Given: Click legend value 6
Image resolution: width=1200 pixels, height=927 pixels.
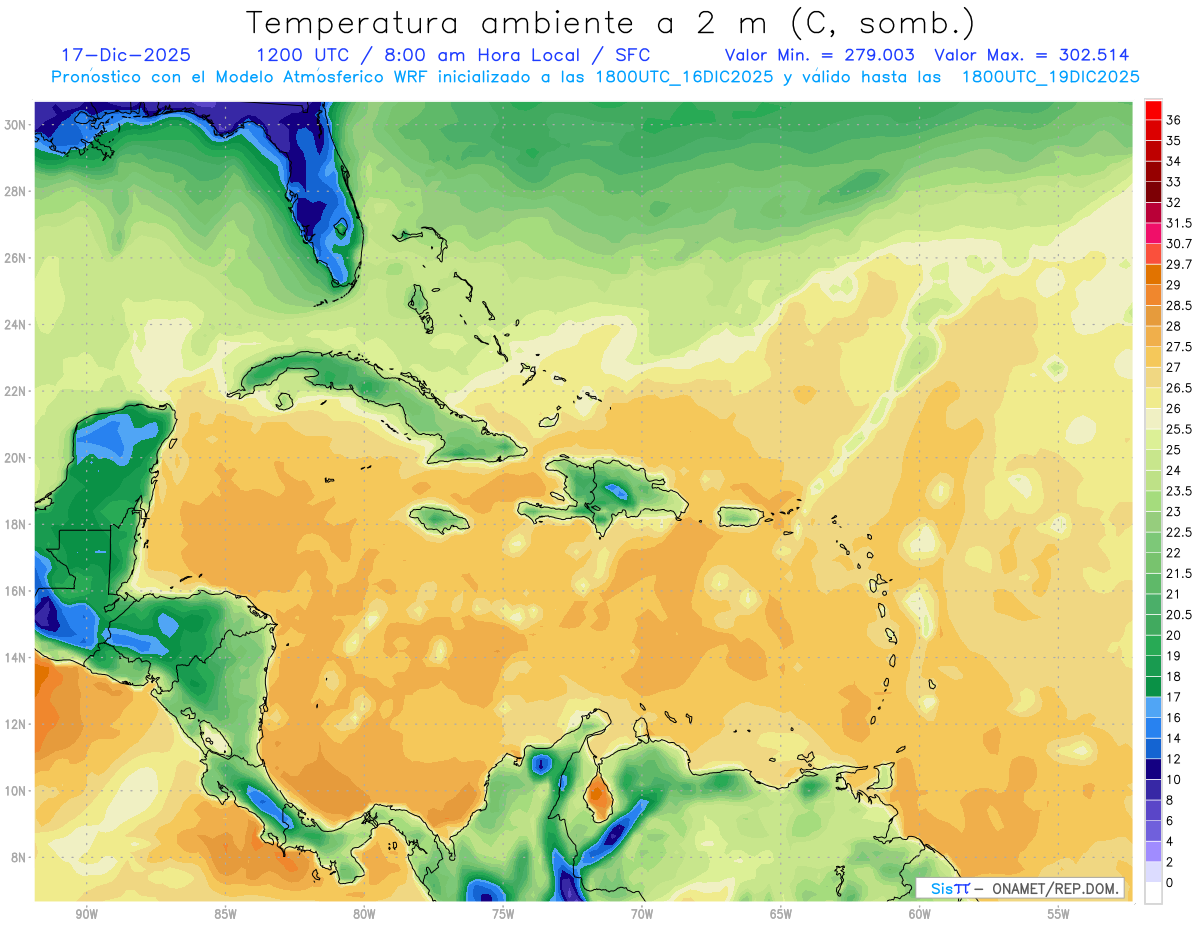Looking at the screenshot, I should pos(1170,820).
